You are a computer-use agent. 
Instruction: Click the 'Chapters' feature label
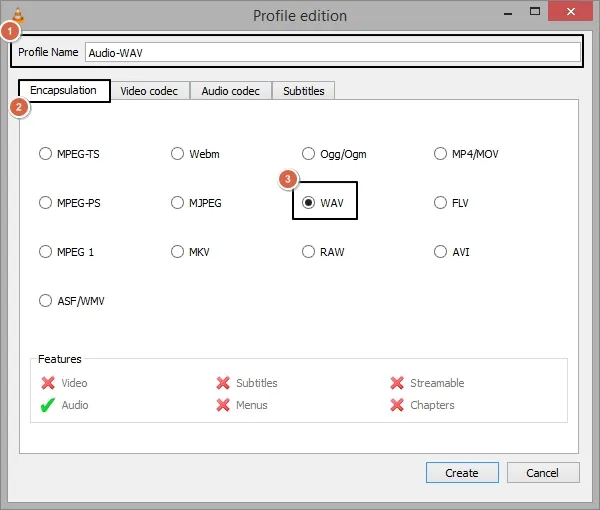[432, 405]
